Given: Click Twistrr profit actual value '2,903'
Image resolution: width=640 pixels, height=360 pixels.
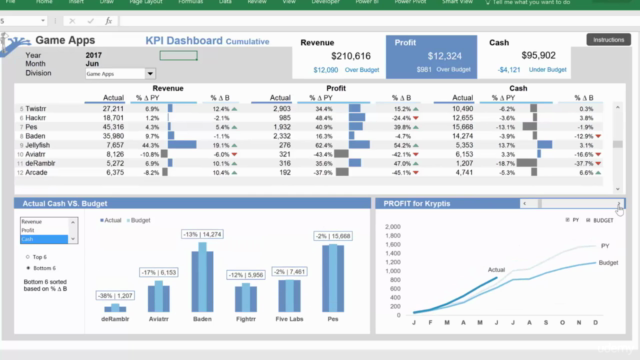Looking at the screenshot, I should (282, 109).
